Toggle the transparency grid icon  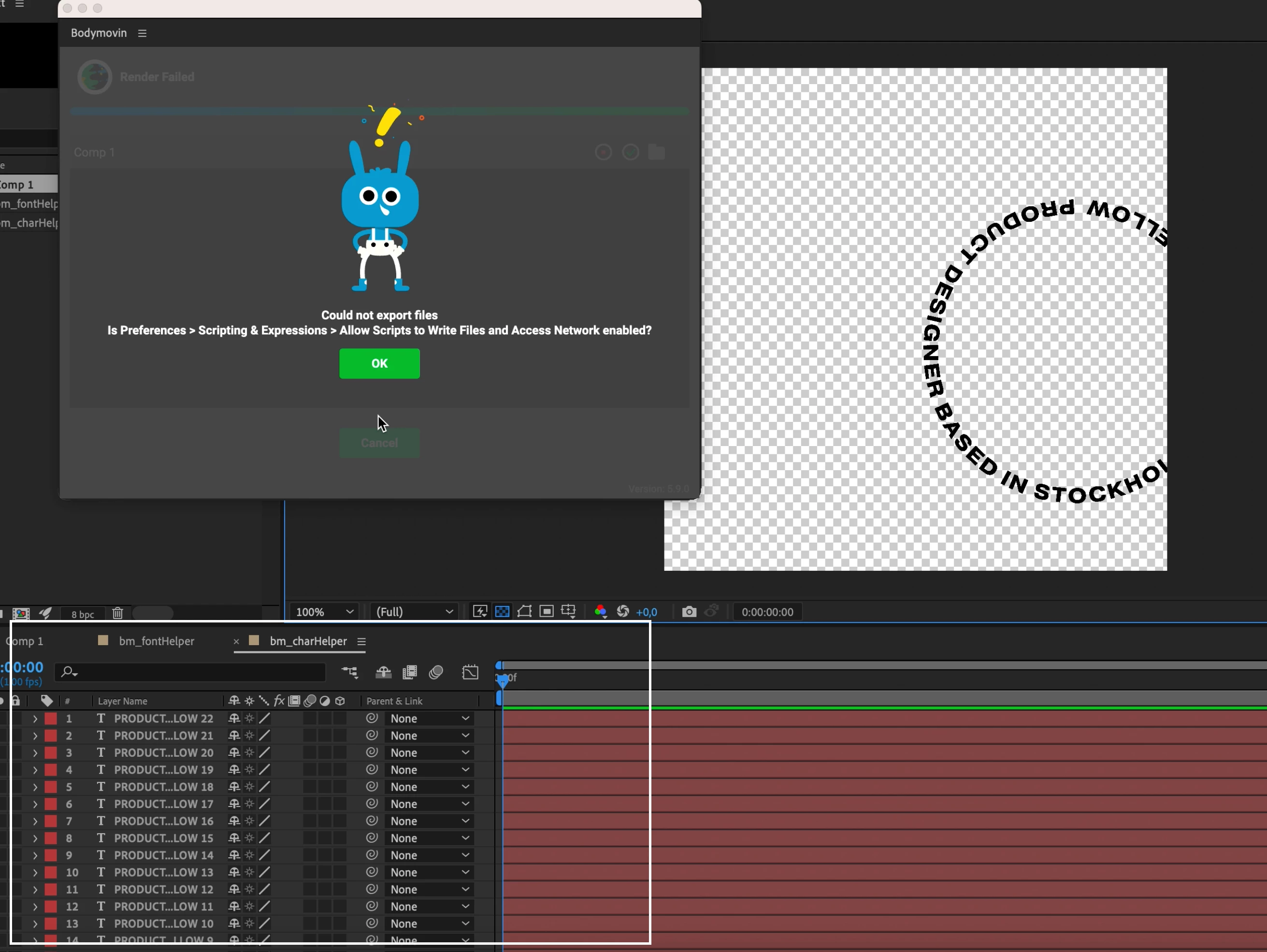coord(503,612)
